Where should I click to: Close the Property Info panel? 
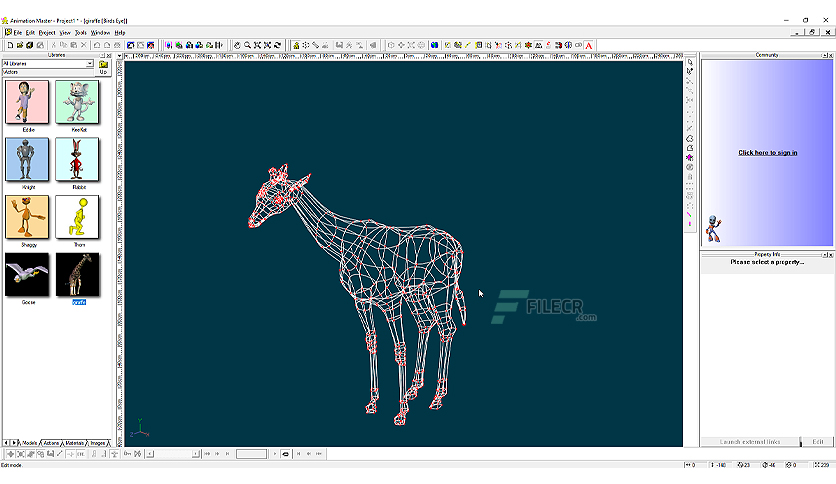pos(831,255)
